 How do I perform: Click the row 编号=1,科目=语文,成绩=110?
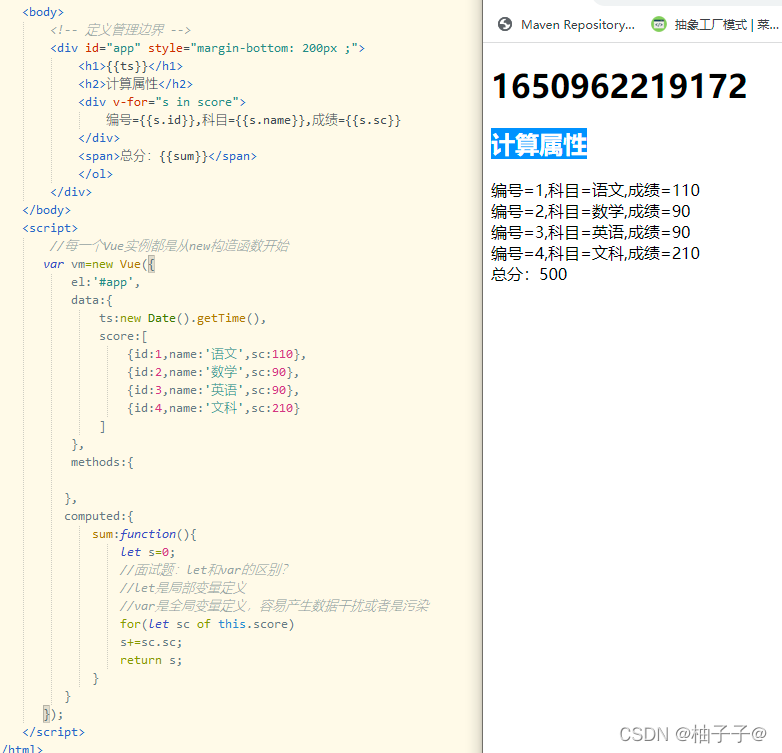(x=595, y=190)
